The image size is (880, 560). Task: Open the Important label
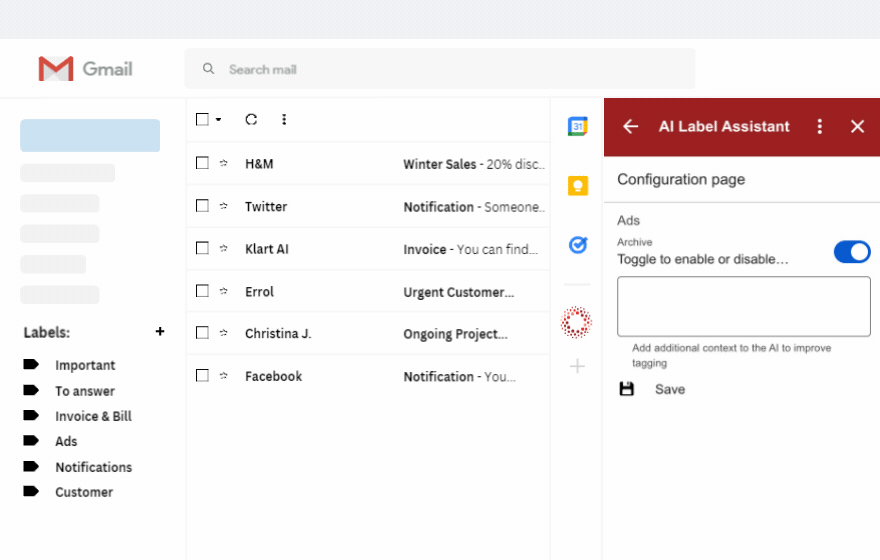click(85, 365)
